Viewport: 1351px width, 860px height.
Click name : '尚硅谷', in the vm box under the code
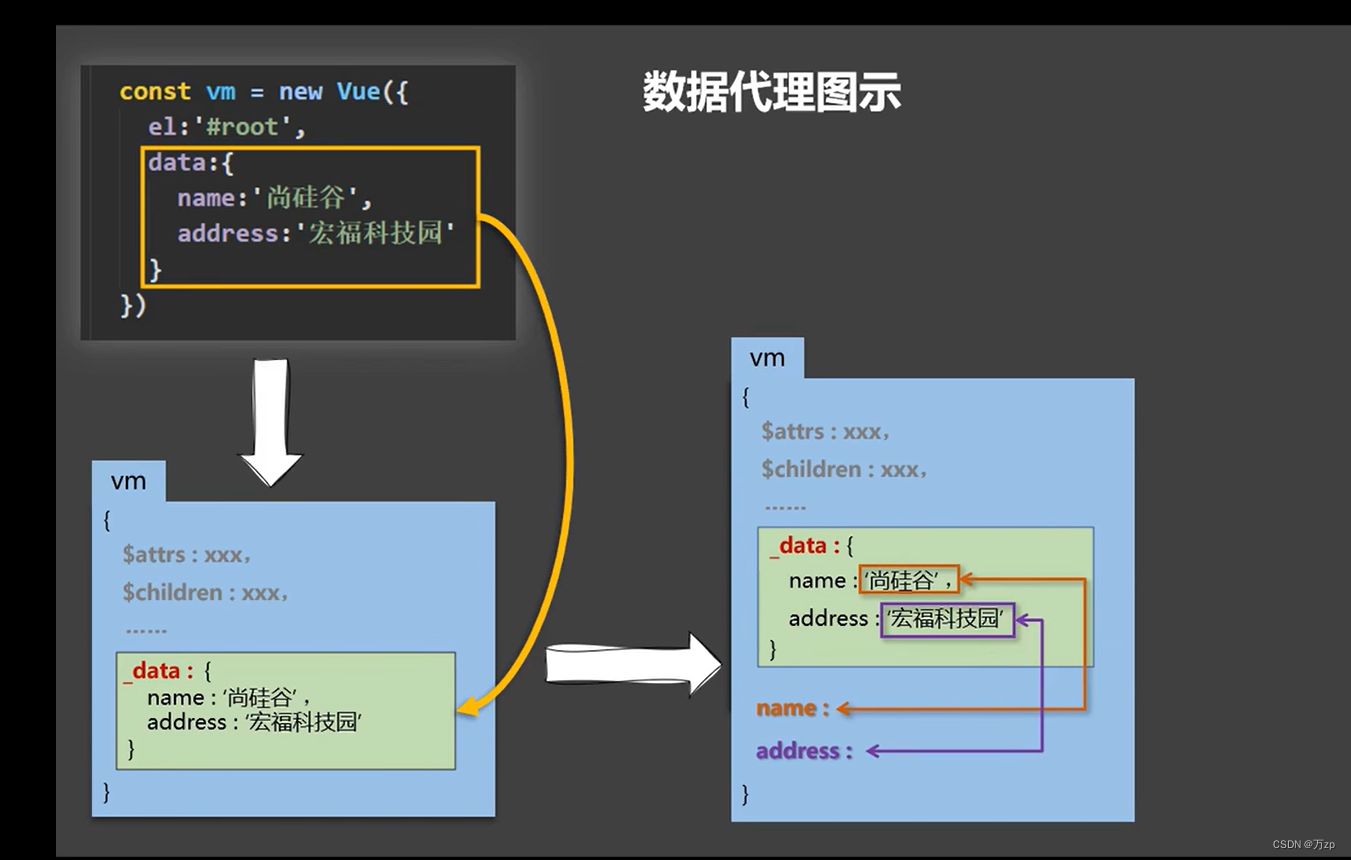coord(229,697)
